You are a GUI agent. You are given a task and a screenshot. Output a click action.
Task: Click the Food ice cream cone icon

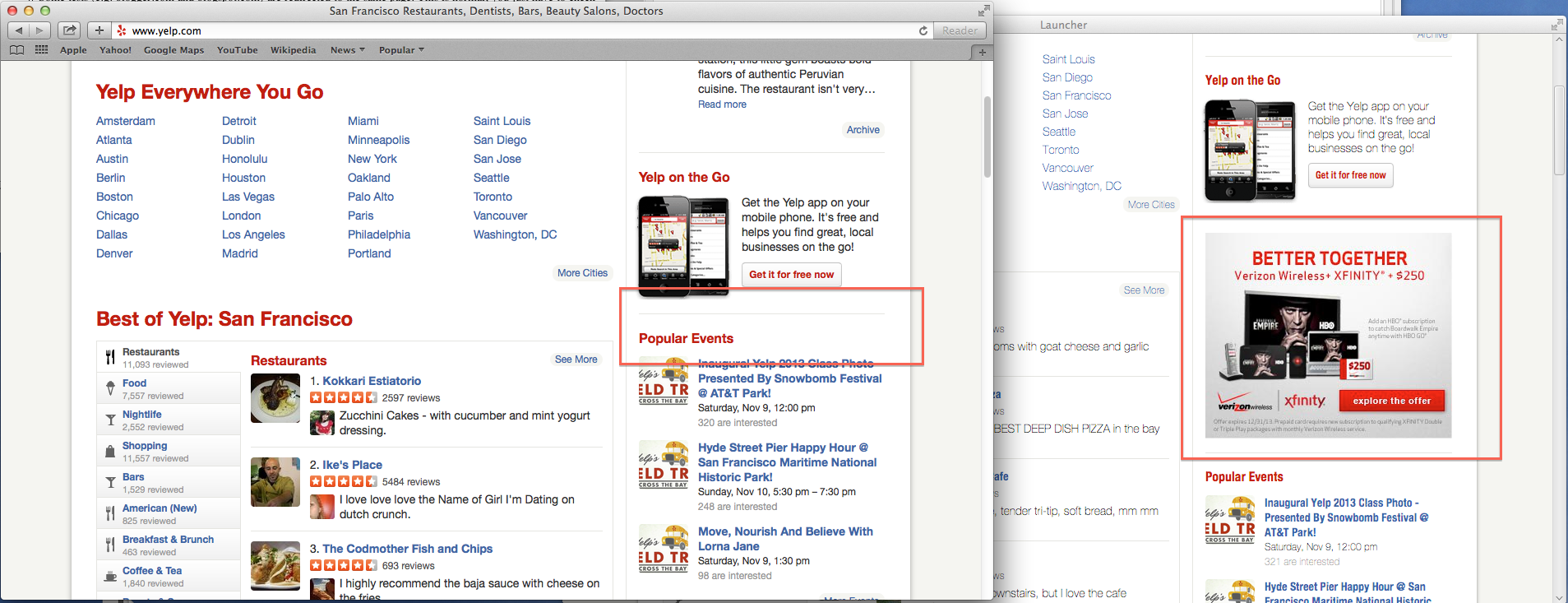[x=110, y=389]
